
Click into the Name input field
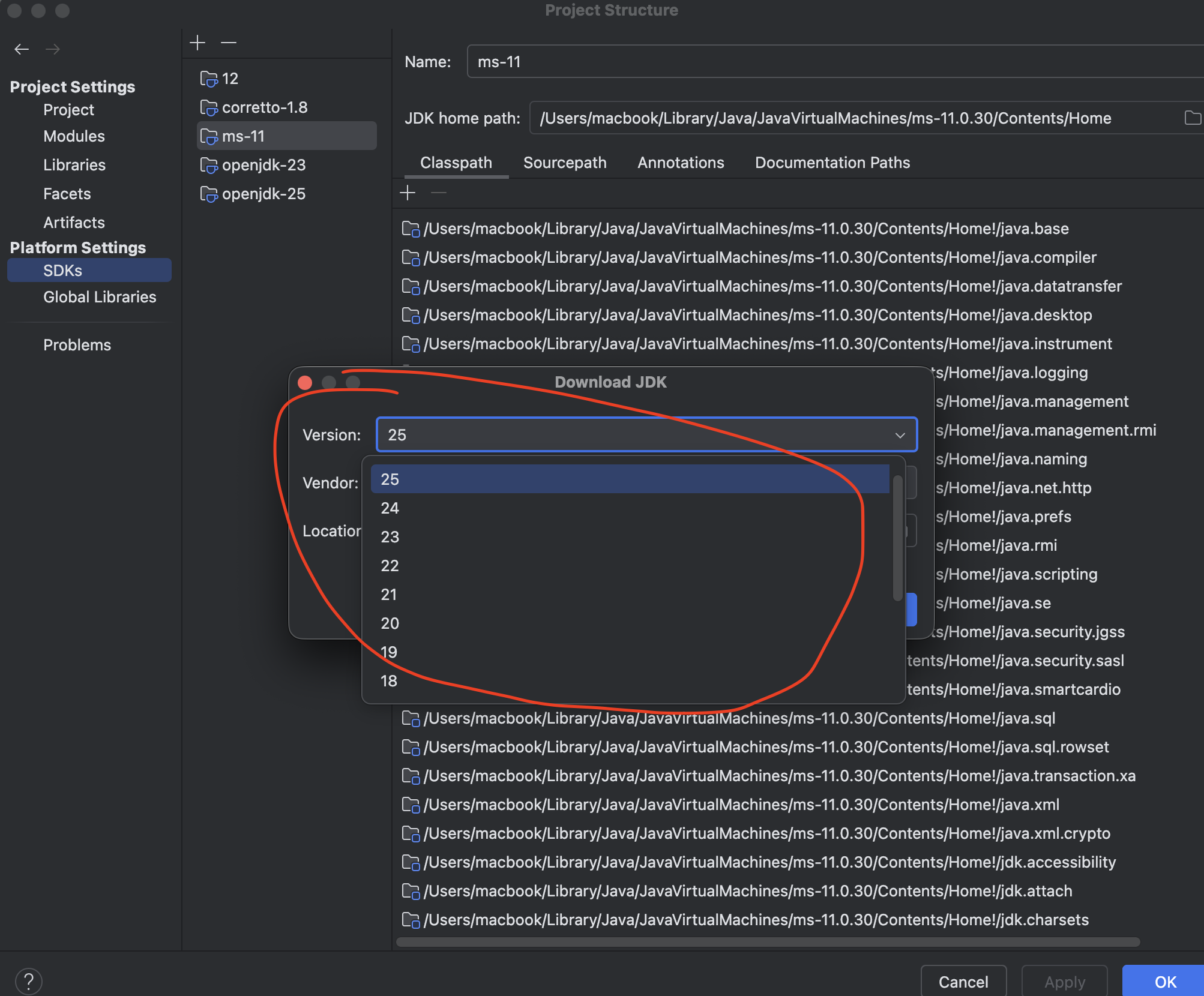click(x=835, y=62)
